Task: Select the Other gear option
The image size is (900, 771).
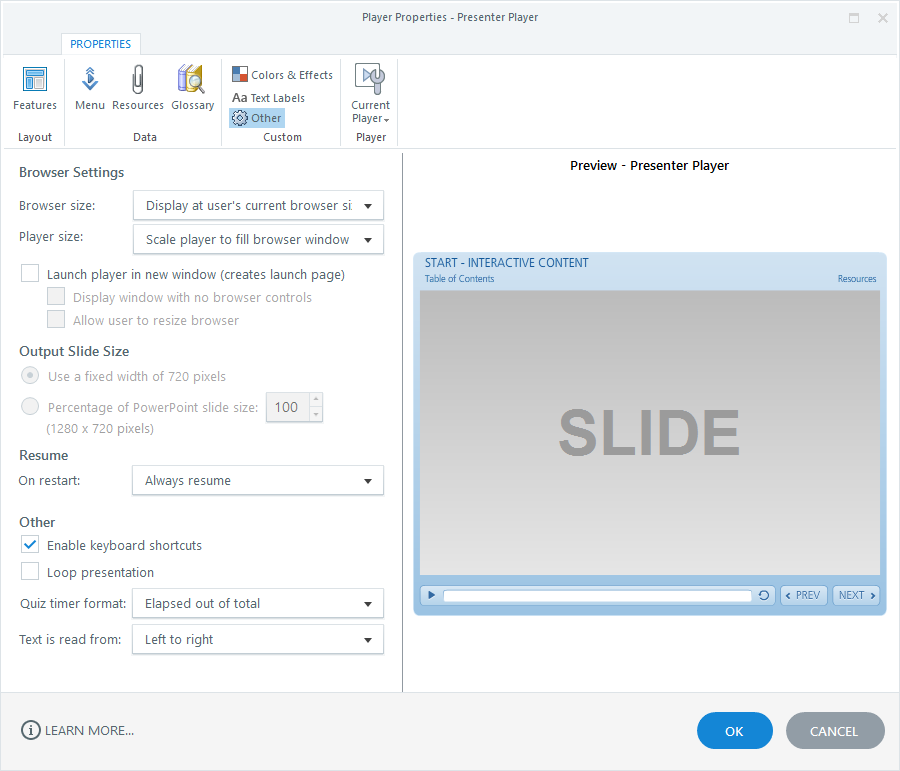Action: click(x=257, y=118)
